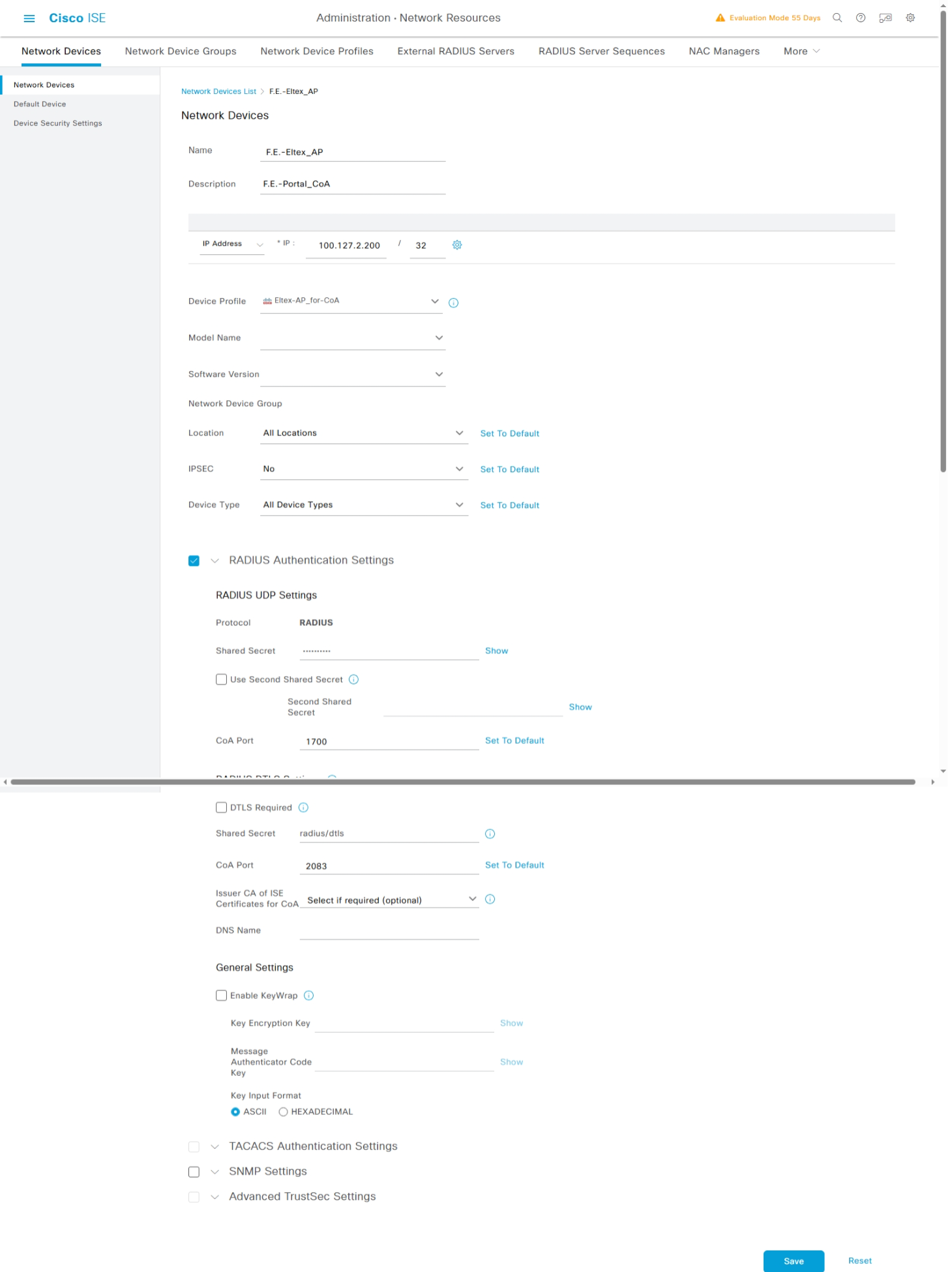
Task: Open the Device Type dropdown
Action: pyautogui.click(x=364, y=505)
